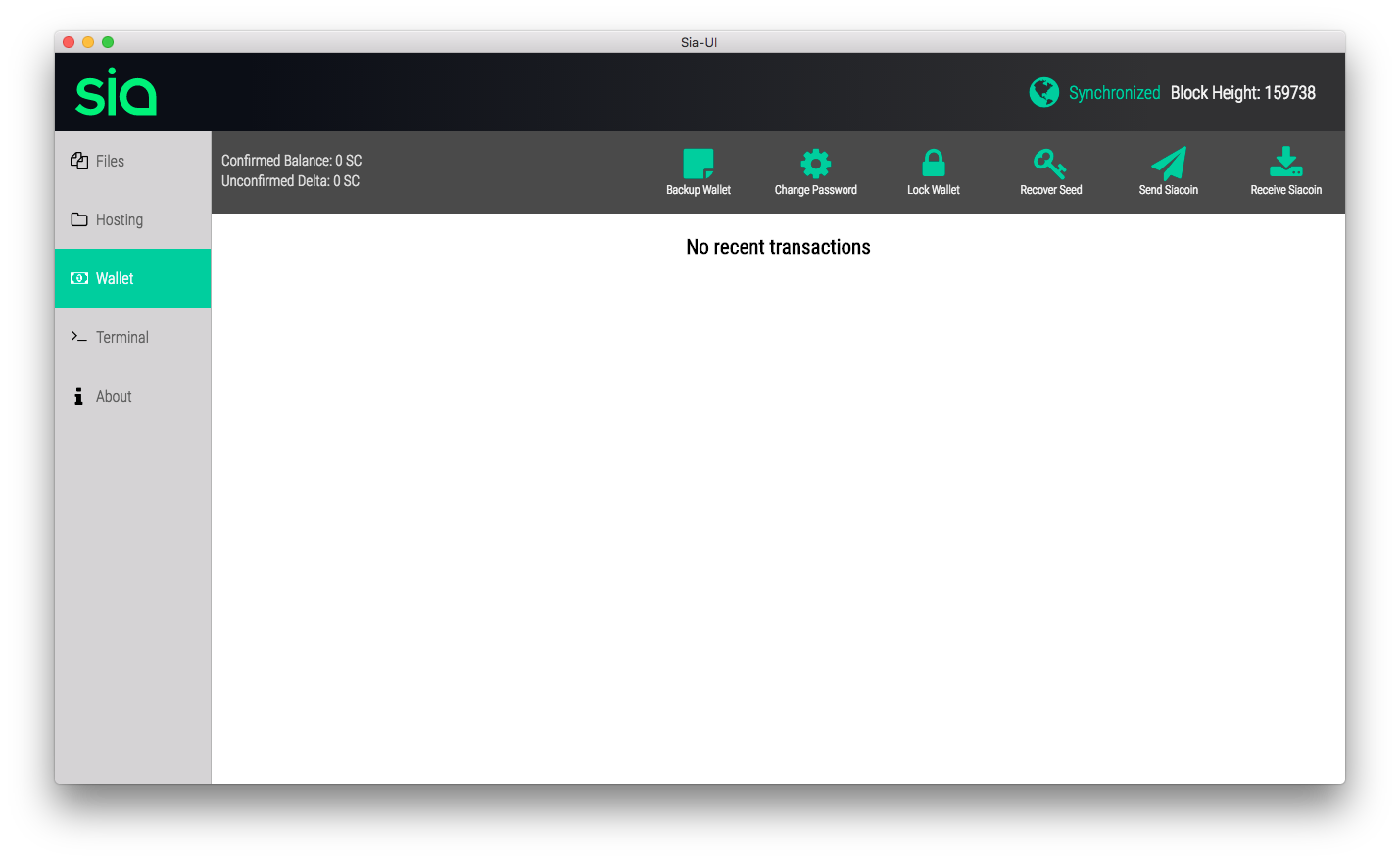This screenshot has height=862, width=1400.
Task: Click the Recover Seed label
Action: point(1051,190)
